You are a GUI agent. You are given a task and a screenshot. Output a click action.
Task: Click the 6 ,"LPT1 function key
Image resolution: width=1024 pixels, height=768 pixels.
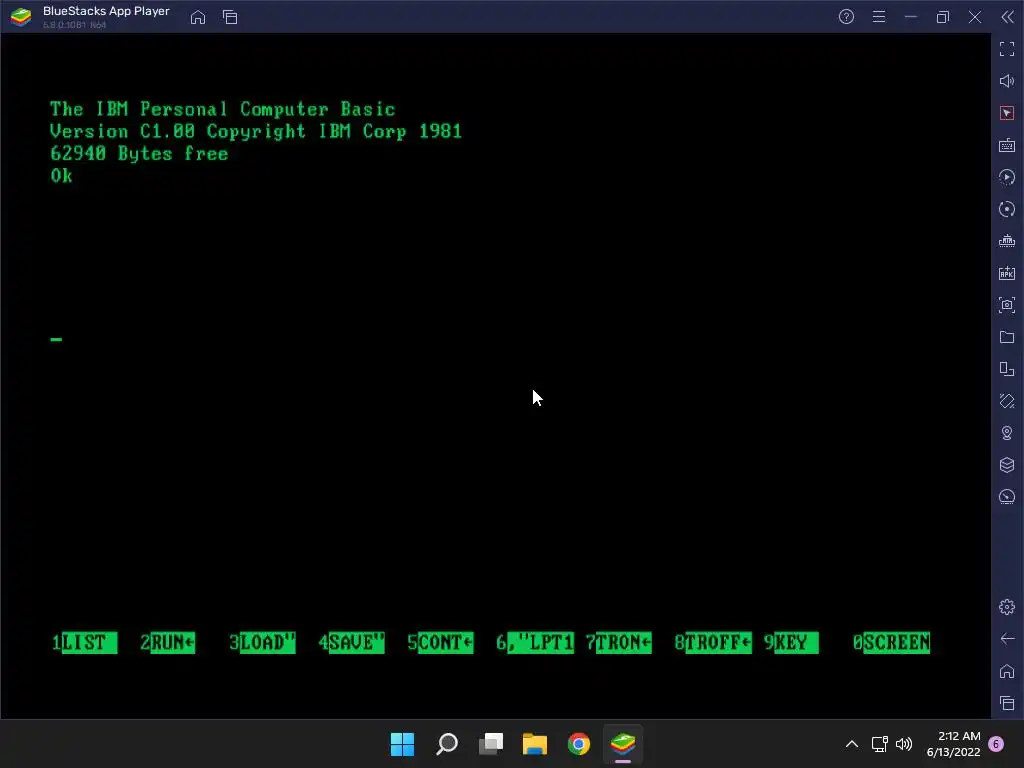[x=535, y=643]
